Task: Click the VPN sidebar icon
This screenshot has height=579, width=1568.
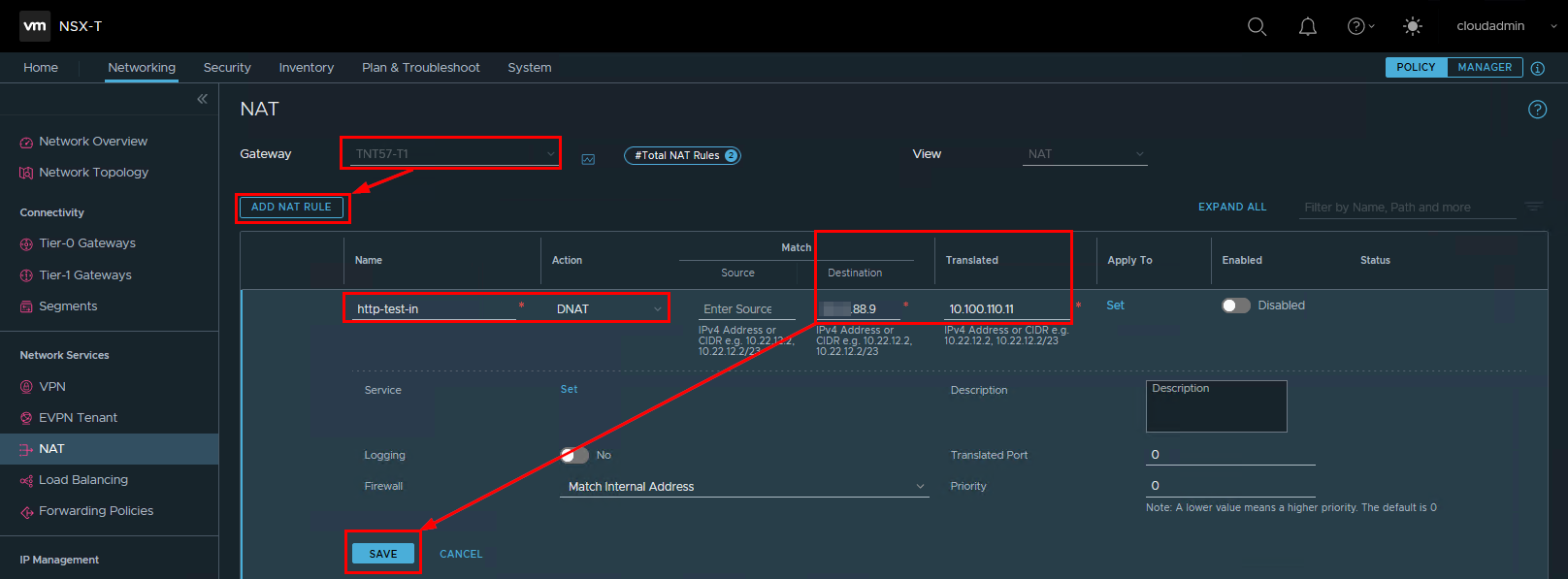Action: pos(26,387)
